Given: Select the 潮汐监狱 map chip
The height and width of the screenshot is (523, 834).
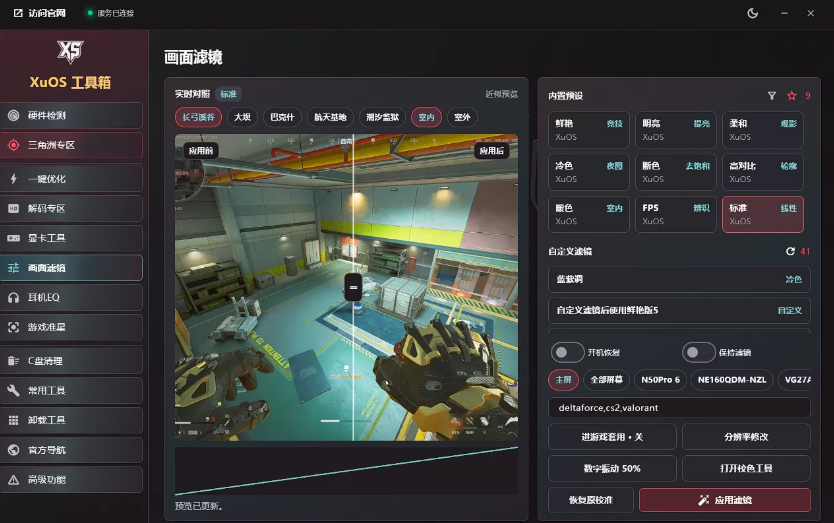Looking at the screenshot, I should pyautogui.click(x=382, y=117).
